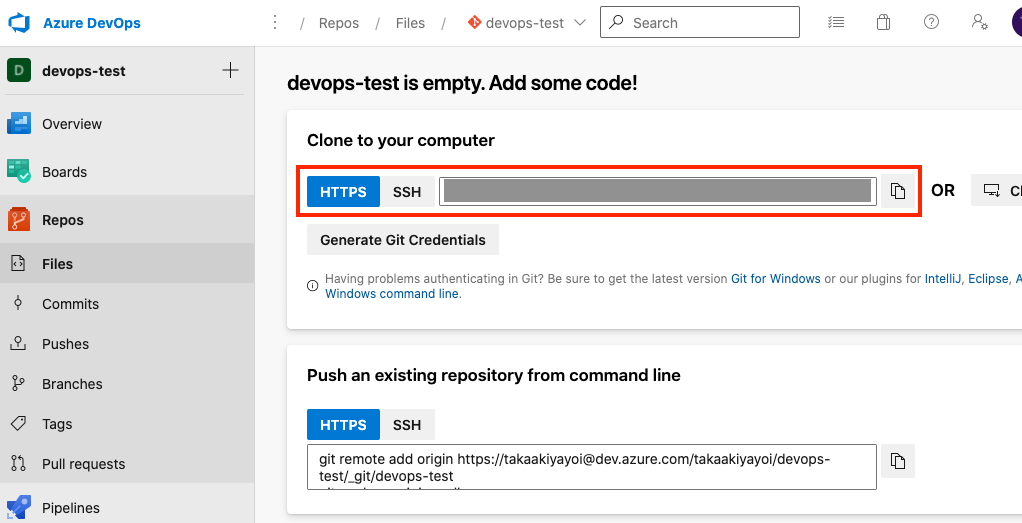1022x523 pixels.
Task: Click Generate Git Credentials button
Action: point(402,240)
